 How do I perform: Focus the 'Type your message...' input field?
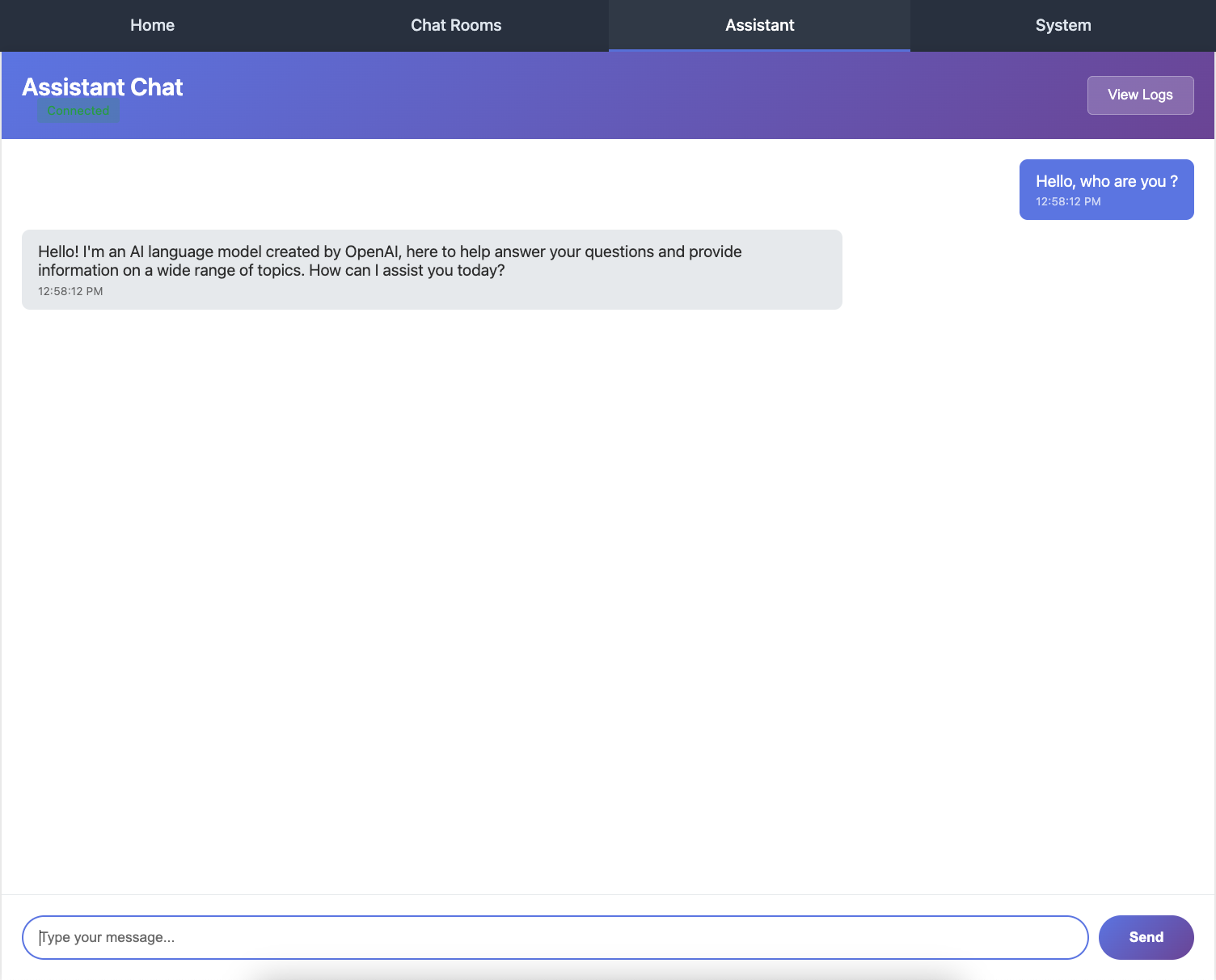click(555, 937)
